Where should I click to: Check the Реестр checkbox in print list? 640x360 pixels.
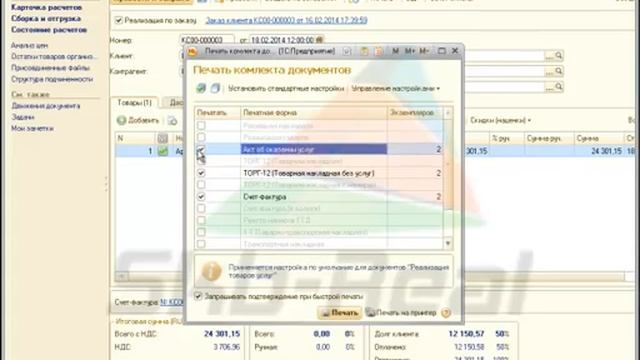[x=201, y=220]
